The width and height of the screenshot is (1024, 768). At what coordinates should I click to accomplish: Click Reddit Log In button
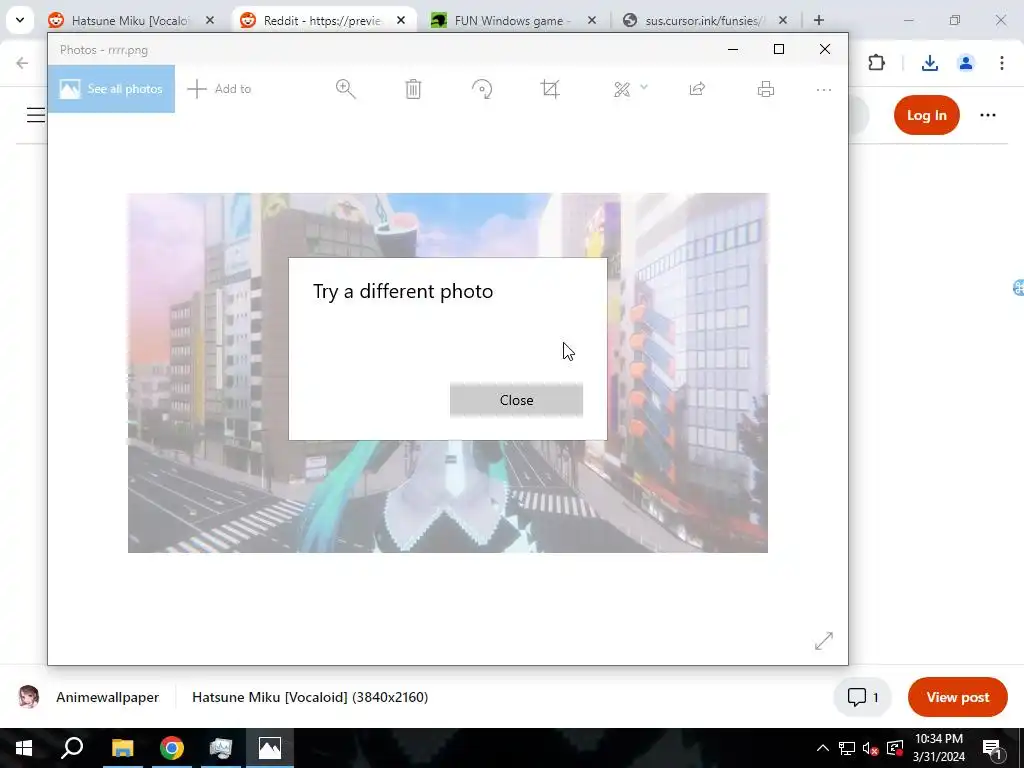927,115
